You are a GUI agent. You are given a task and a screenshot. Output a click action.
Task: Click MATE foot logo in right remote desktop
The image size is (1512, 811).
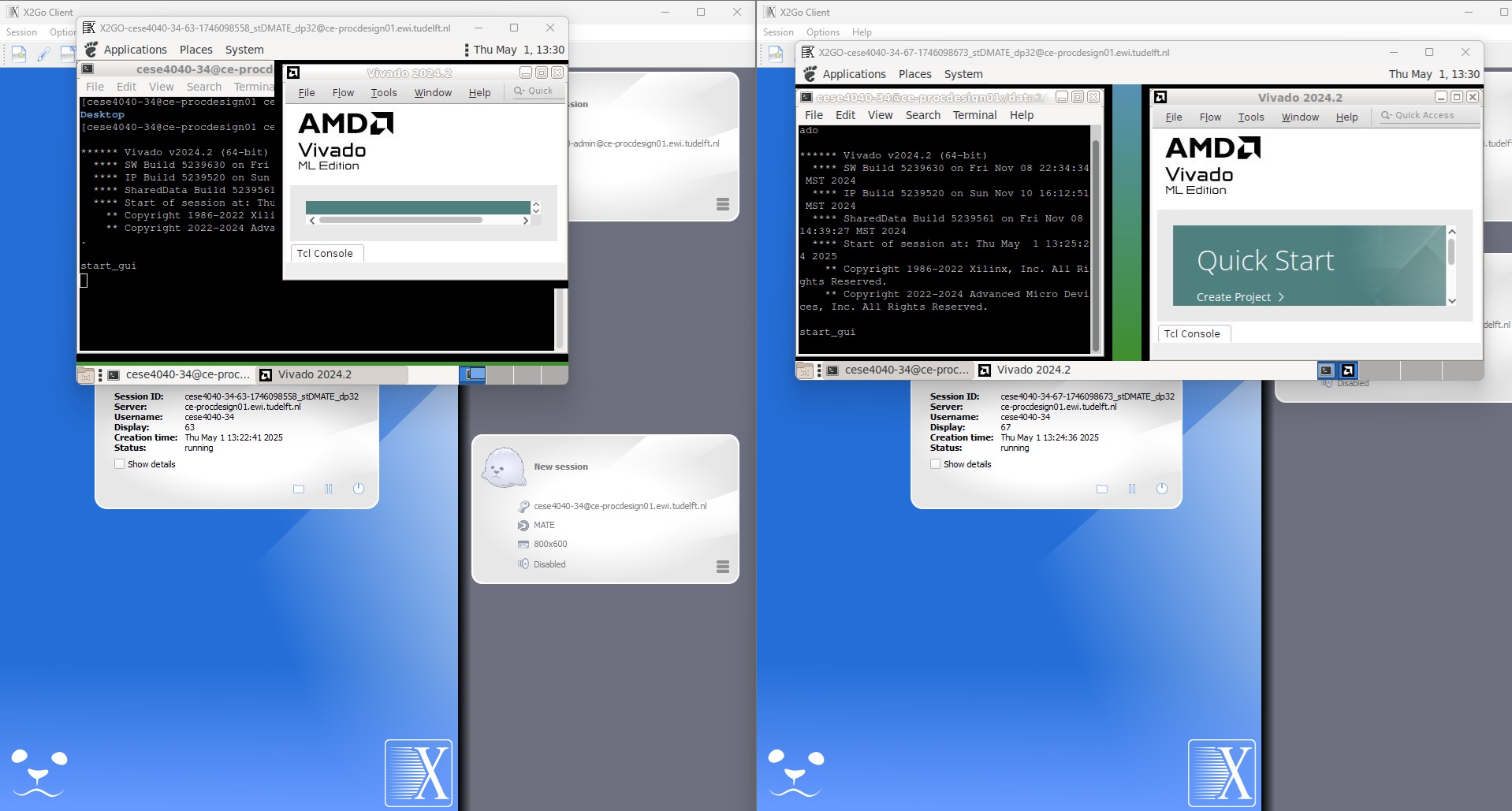point(810,74)
